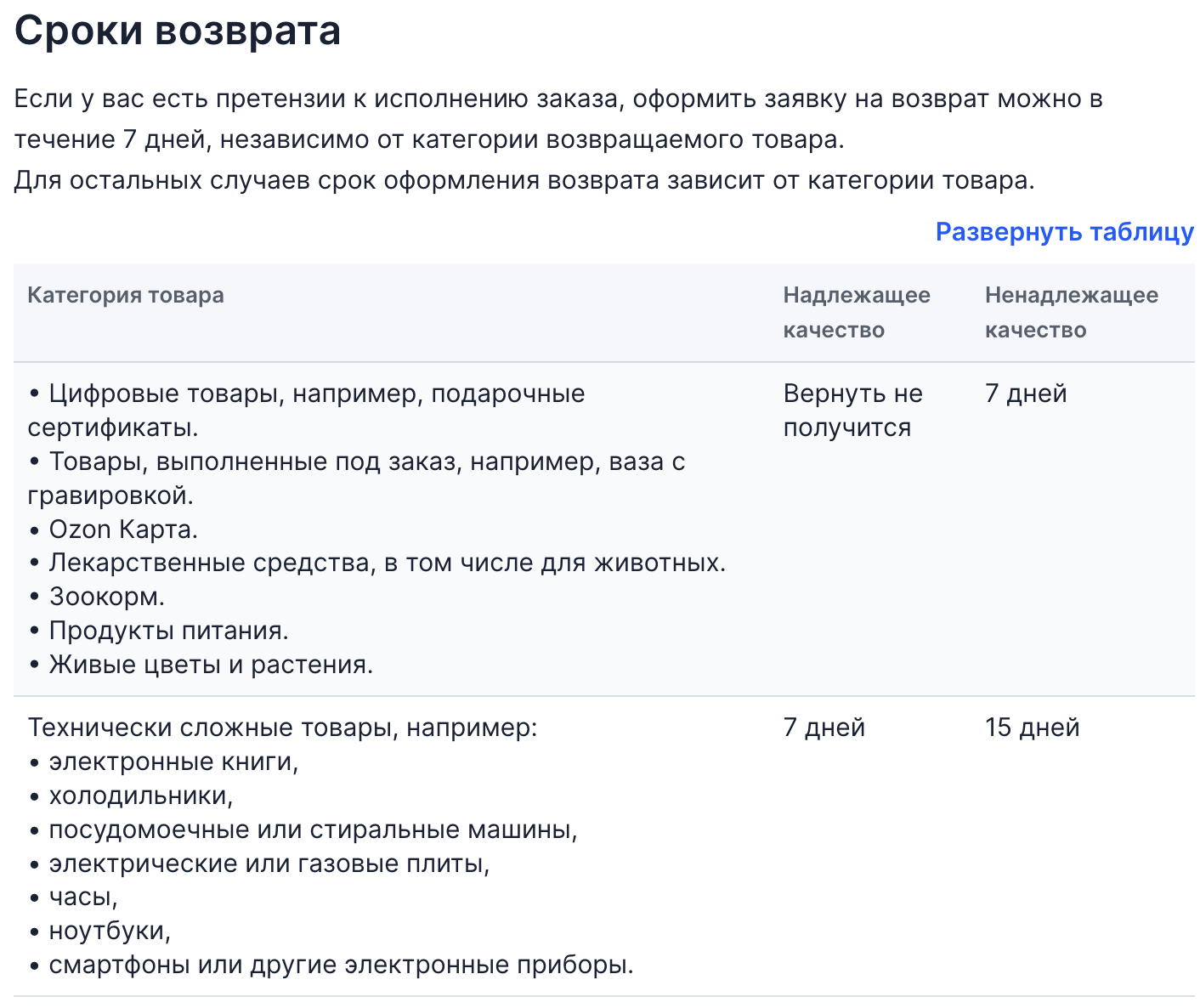Click the 'Сроки возврата' heading
The height and width of the screenshot is (1008, 1200).
[178, 31]
